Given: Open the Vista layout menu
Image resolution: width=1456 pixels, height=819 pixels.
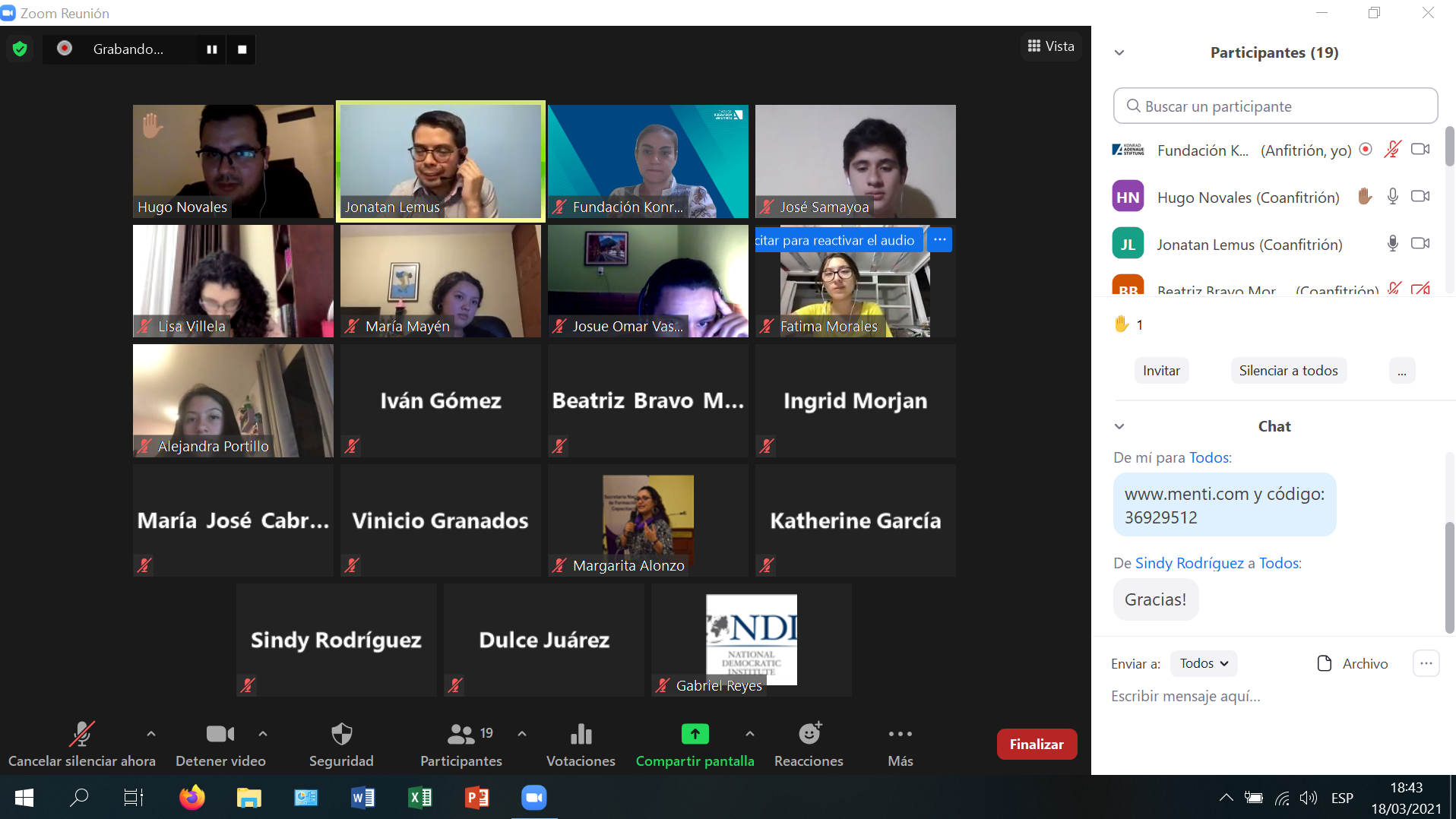Looking at the screenshot, I should (1051, 46).
